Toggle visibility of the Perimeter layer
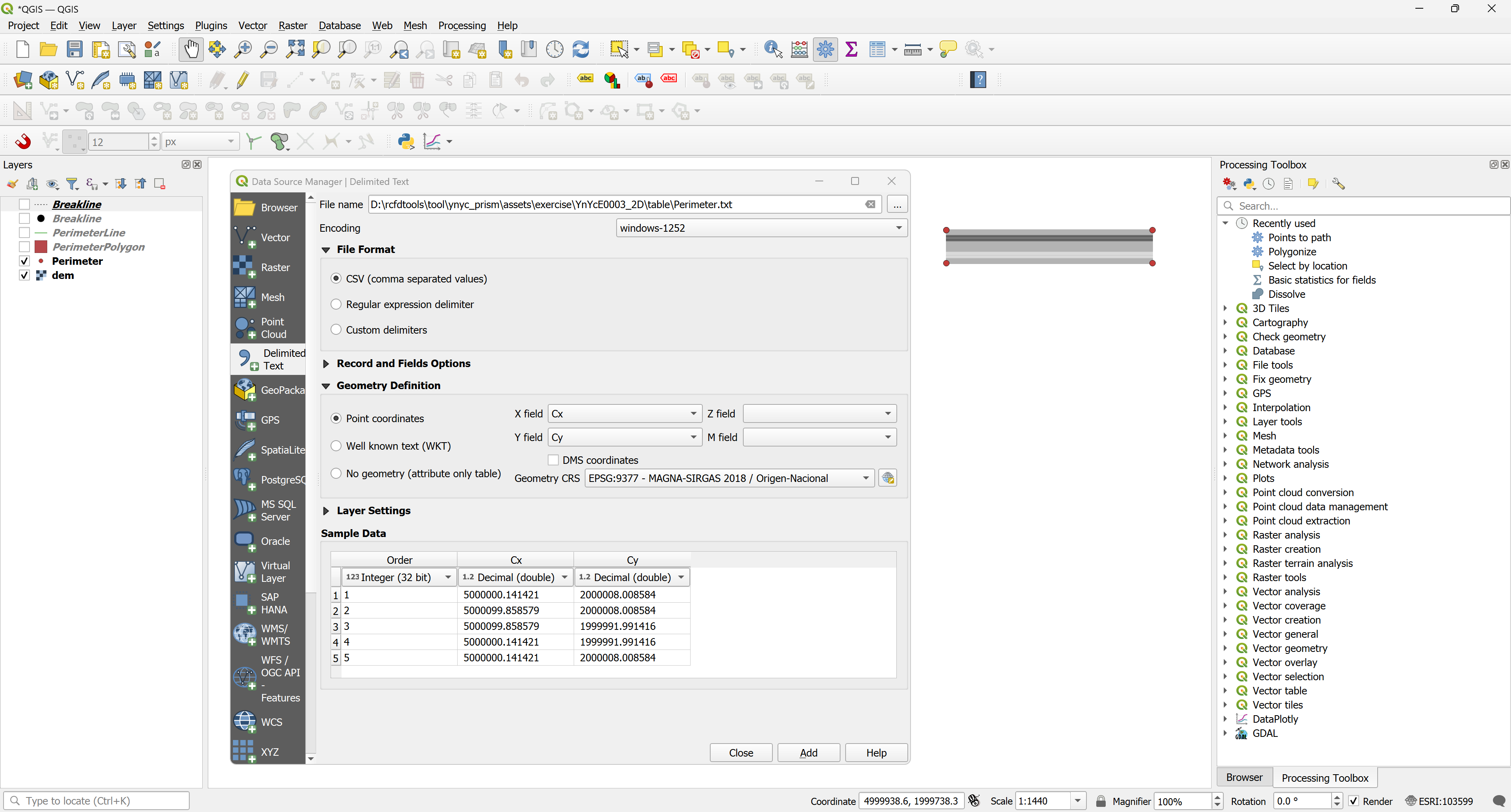 [24, 261]
